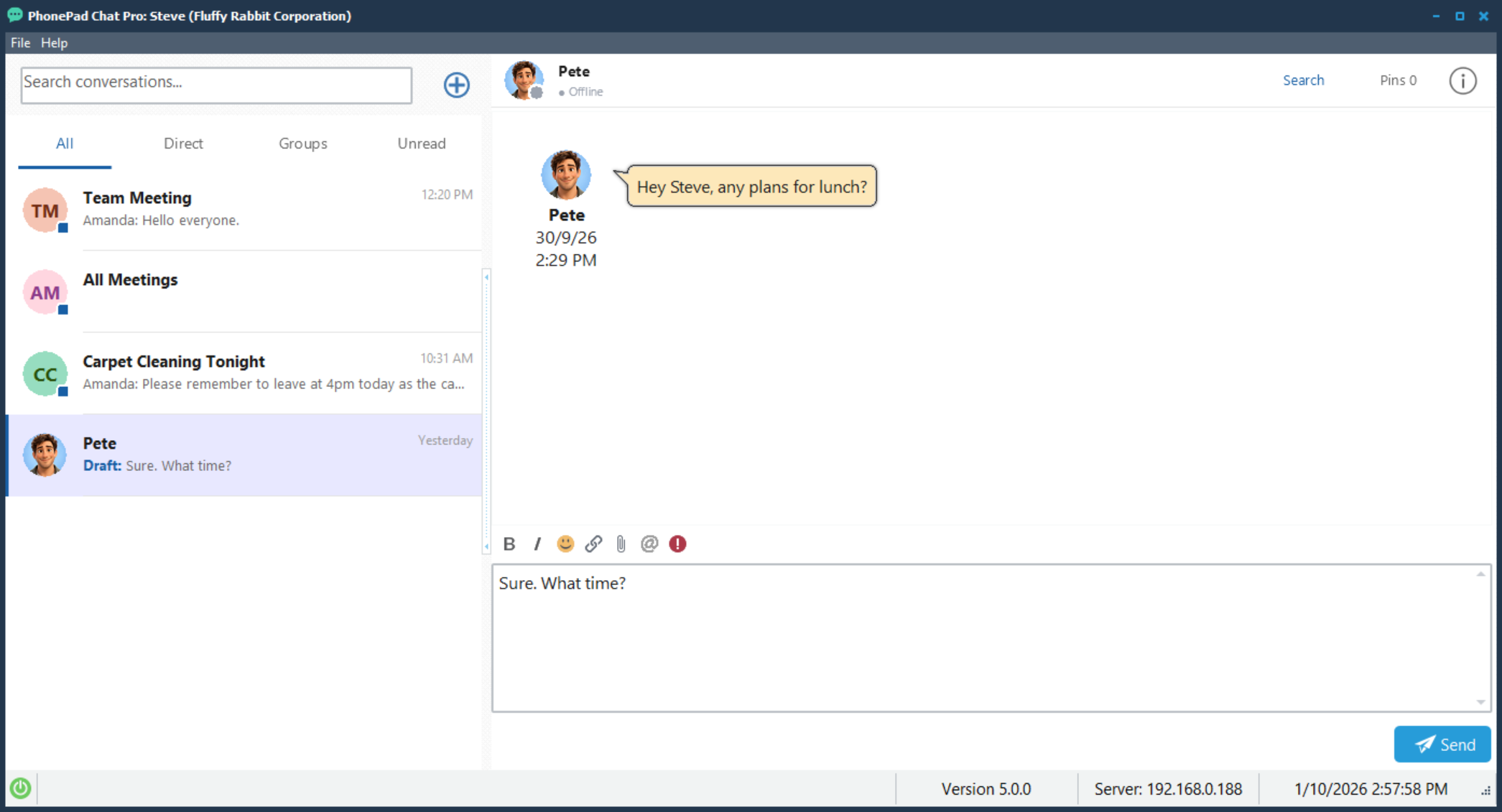Click the green power status icon
Image resolution: width=1502 pixels, height=812 pixels.
[x=21, y=788]
